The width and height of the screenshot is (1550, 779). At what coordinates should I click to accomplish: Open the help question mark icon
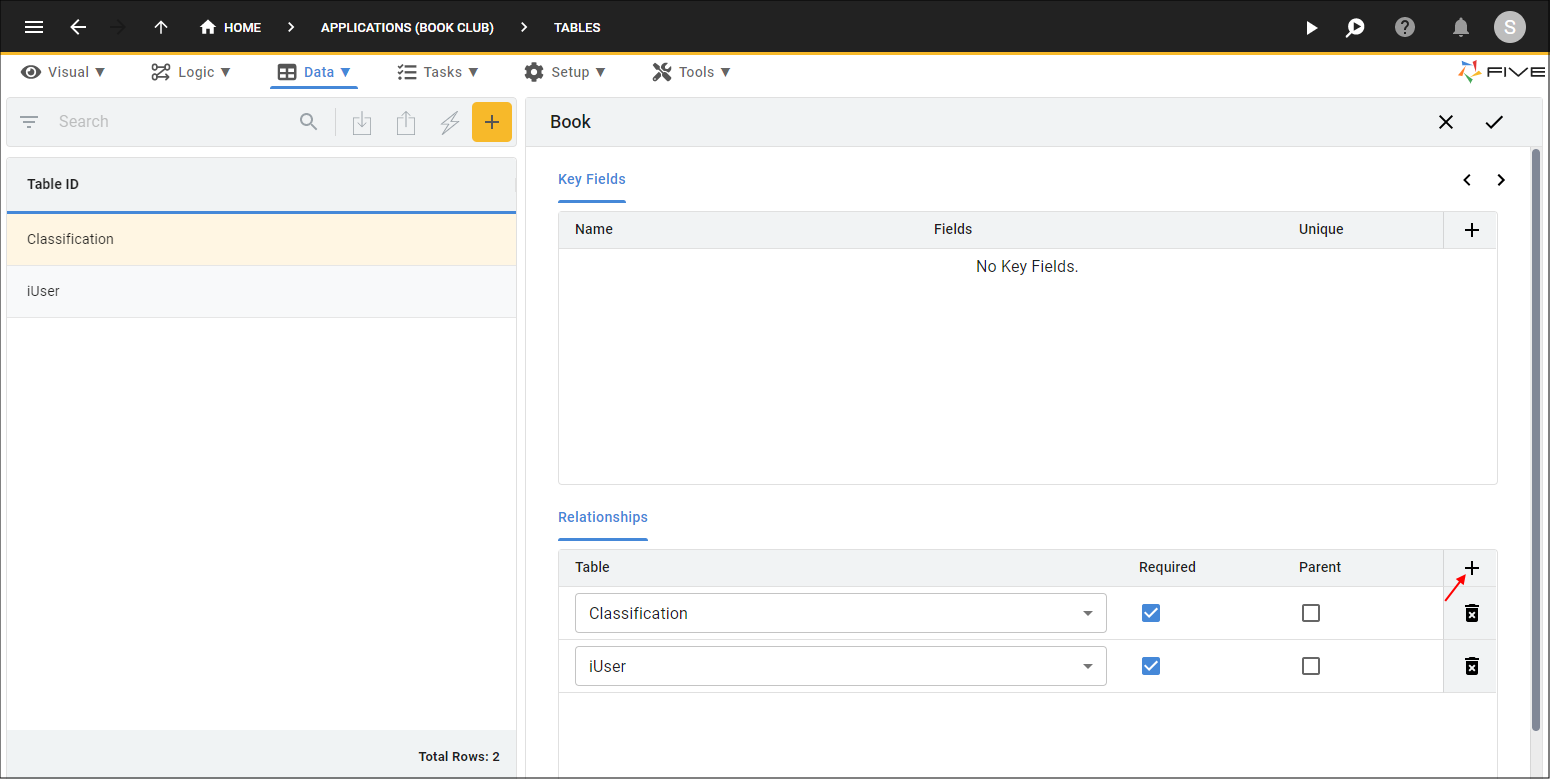point(1405,27)
